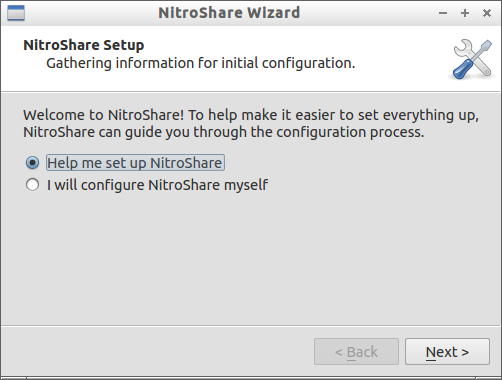Click the "NitroShare Wizard" window title
This screenshot has width=502, height=380.
click(229, 13)
